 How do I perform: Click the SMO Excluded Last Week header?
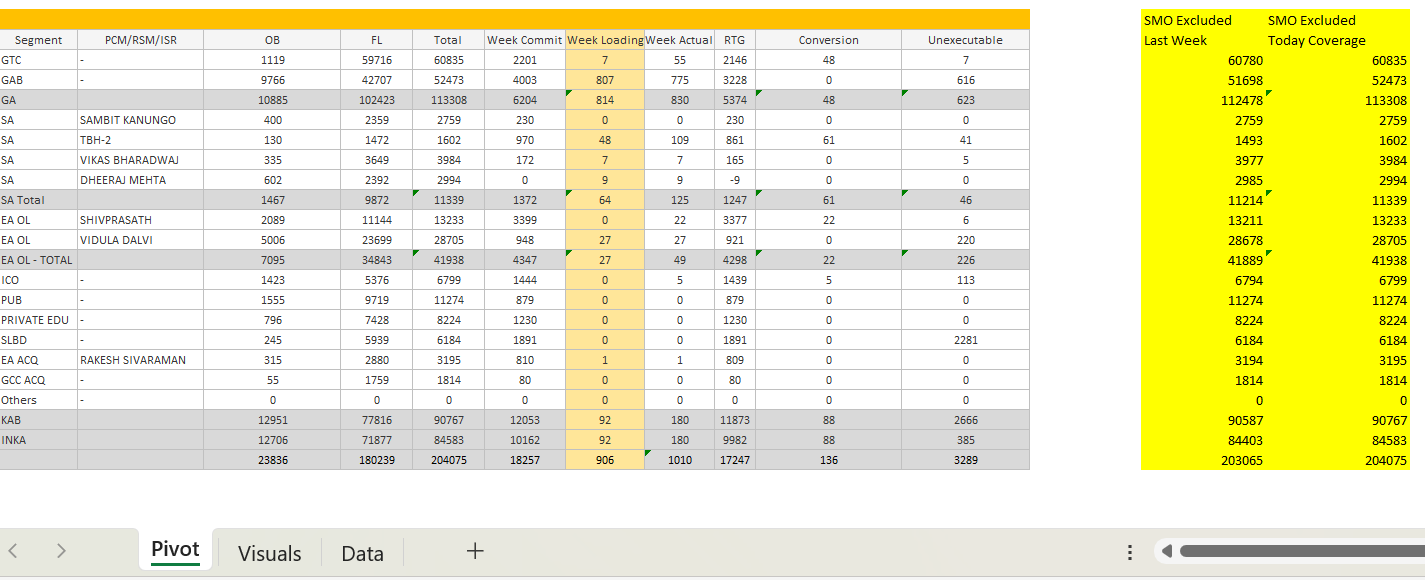pyautogui.click(x=1188, y=30)
